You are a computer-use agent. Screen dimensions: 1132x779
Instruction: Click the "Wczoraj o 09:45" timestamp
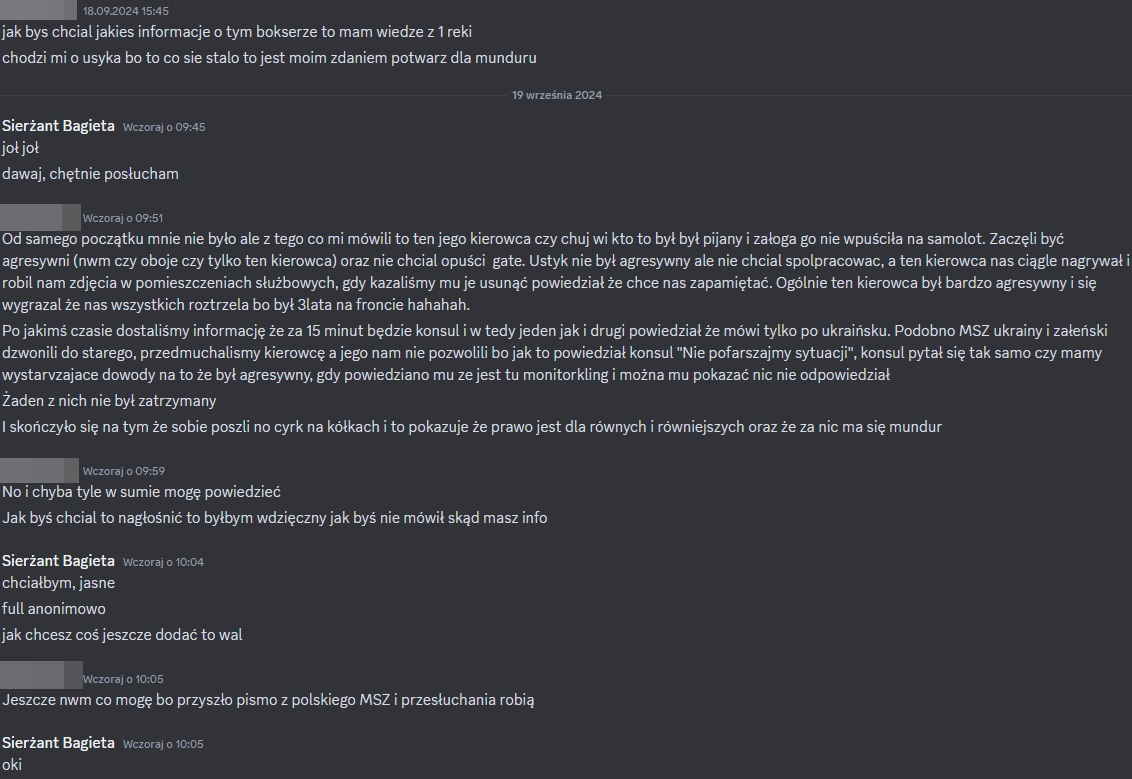[164, 127]
